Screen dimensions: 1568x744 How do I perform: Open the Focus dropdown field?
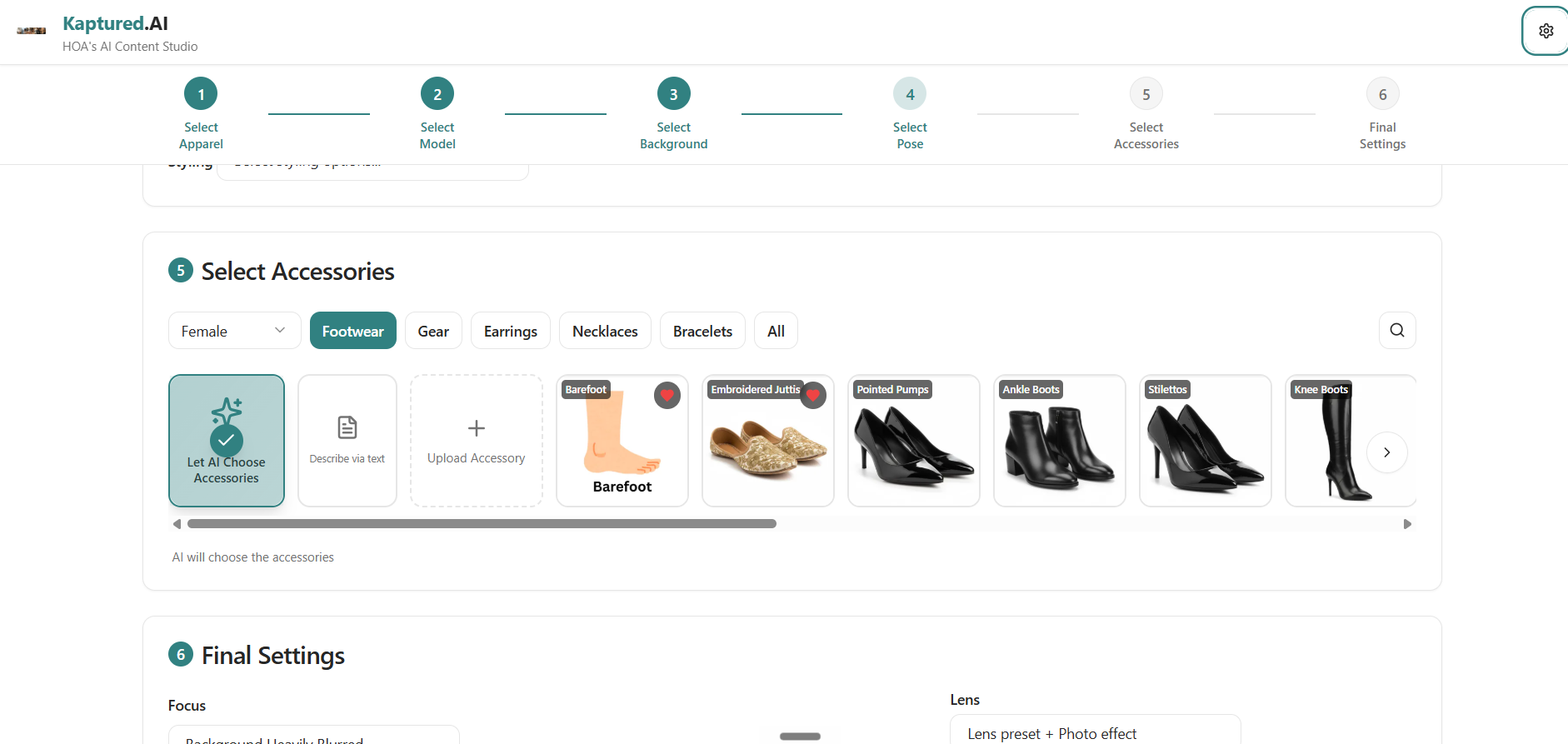[314, 736]
